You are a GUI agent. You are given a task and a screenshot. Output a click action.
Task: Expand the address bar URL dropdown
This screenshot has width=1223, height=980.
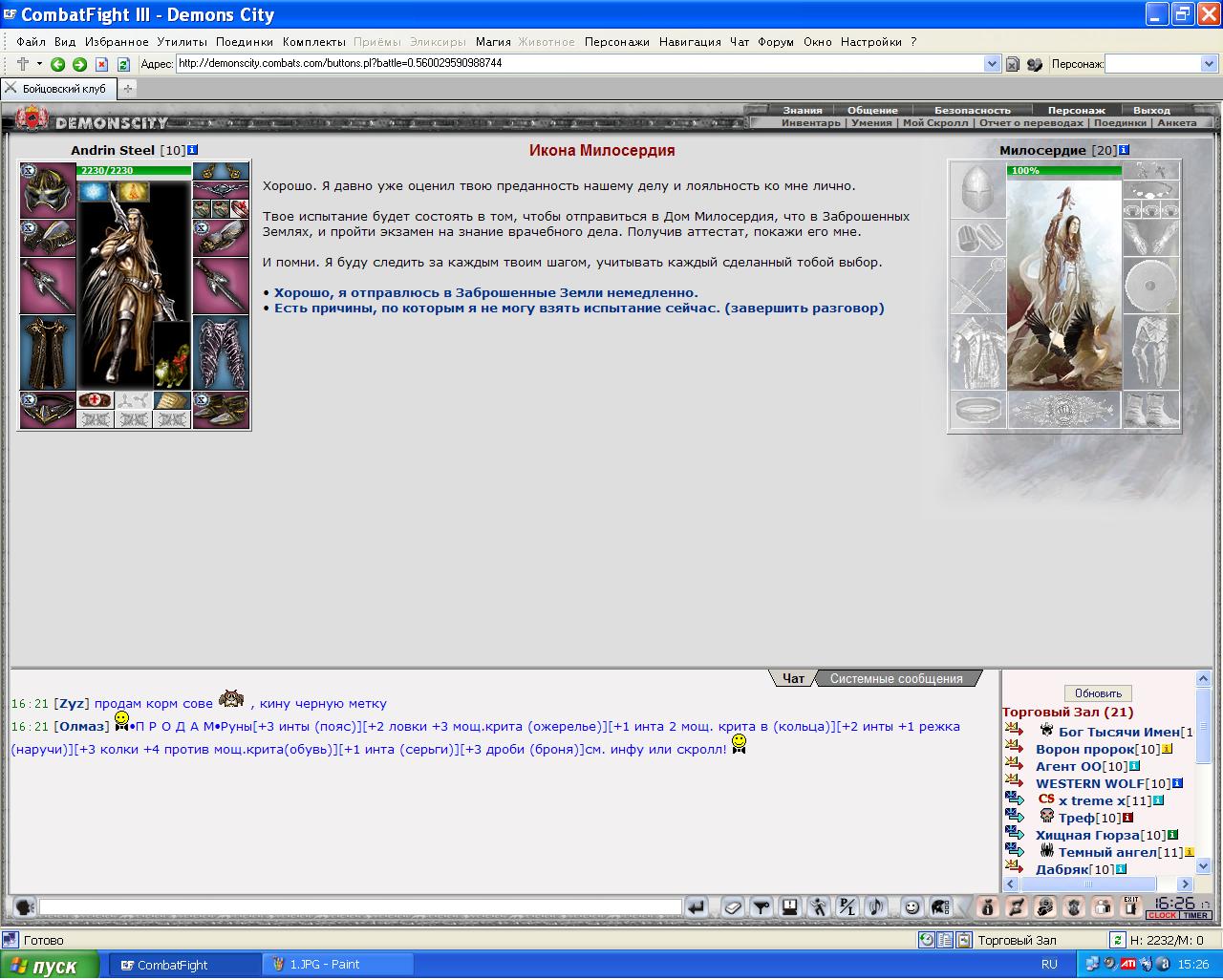(992, 64)
